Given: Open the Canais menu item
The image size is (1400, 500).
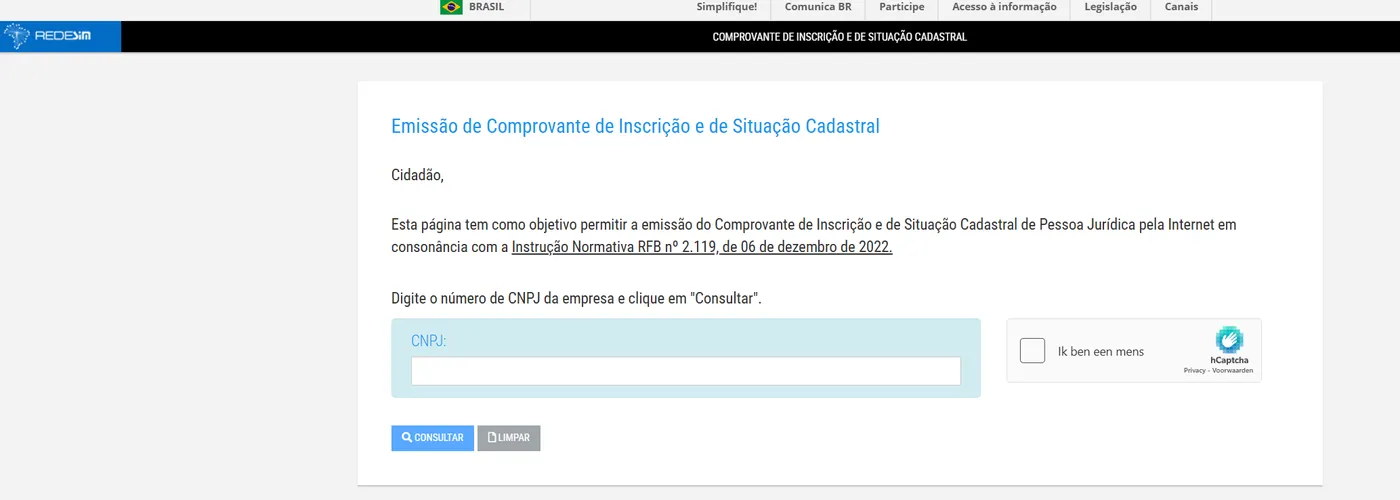Looking at the screenshot, I should point(1181,7).
